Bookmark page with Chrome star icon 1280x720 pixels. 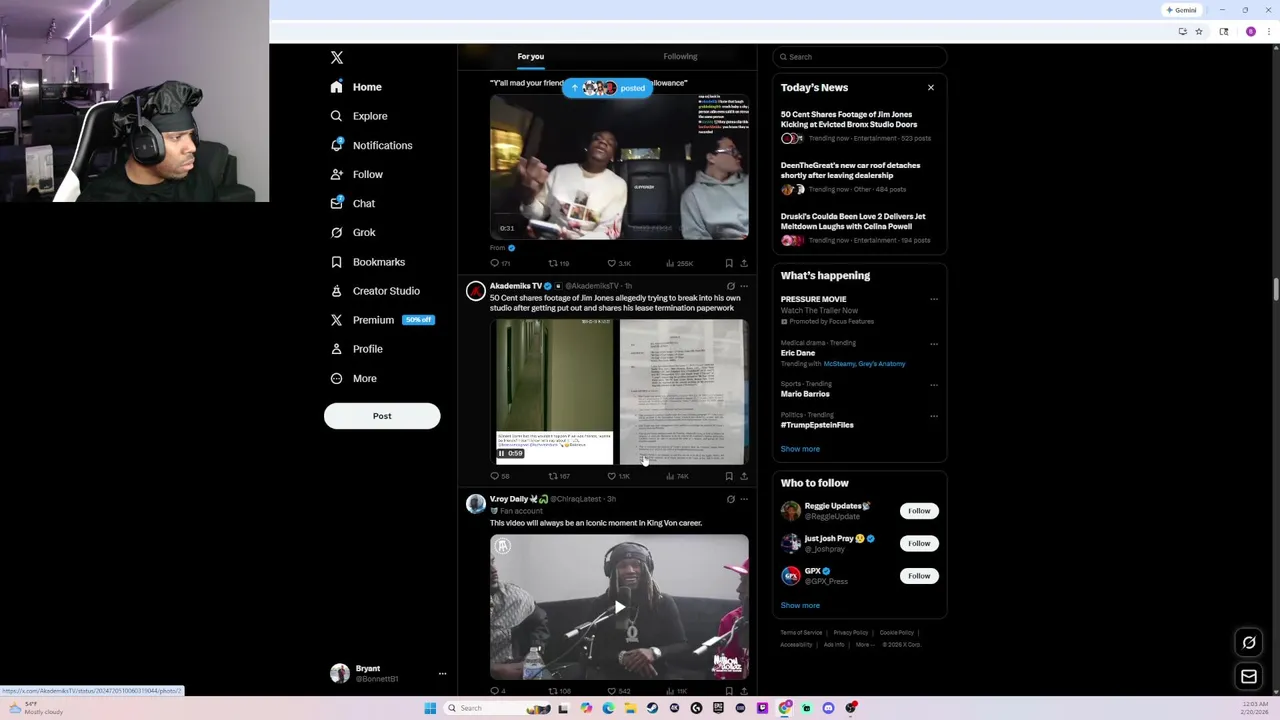coord(1199,32)
